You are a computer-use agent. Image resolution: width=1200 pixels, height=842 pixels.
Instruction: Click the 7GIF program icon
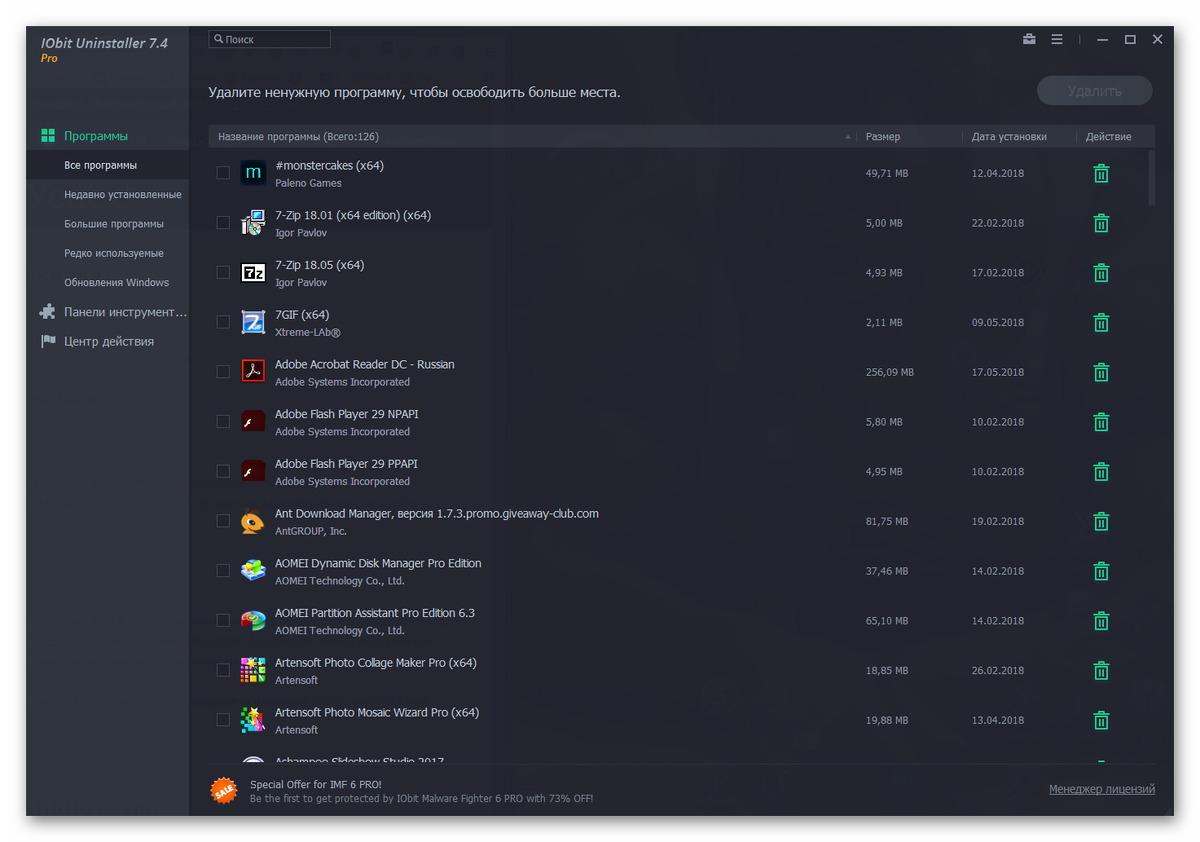pos(253,322)
